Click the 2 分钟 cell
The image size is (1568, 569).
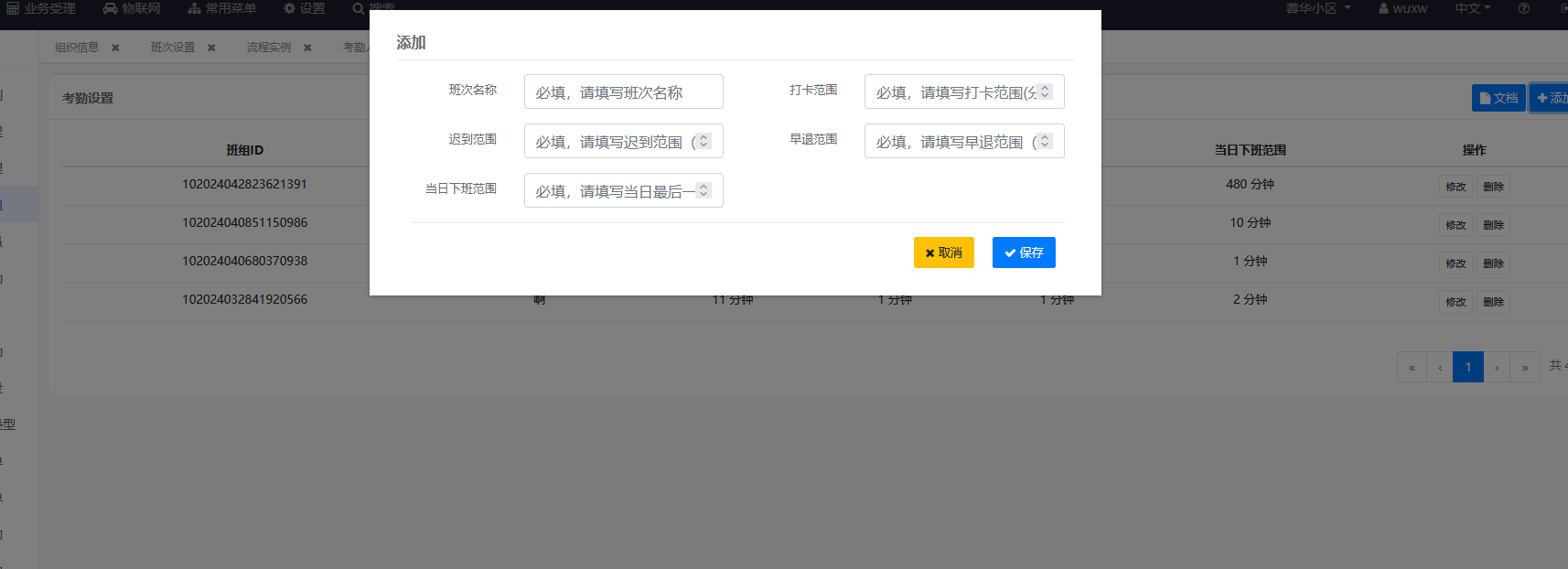click(1250, 299)
